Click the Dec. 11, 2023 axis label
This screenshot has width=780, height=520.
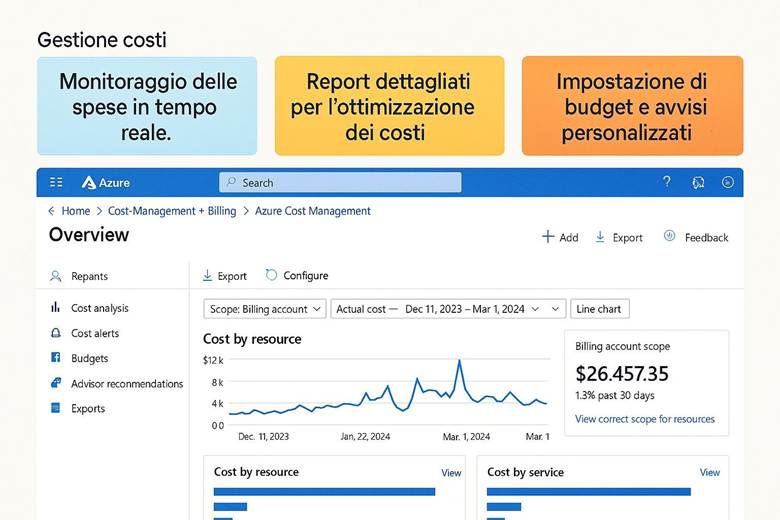(x=263, y=436)
